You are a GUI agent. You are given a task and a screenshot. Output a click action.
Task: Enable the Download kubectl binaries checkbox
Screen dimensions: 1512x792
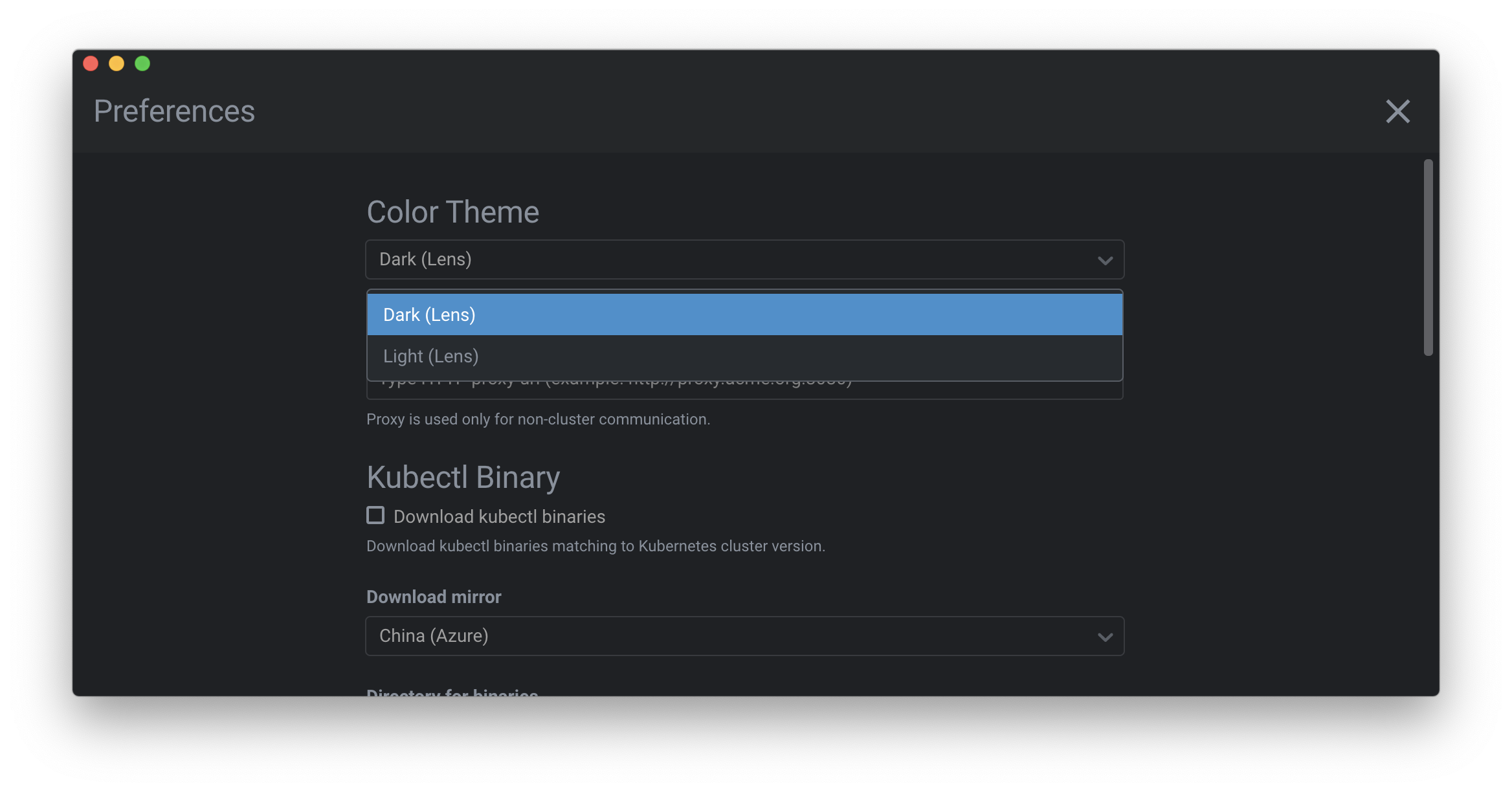(x=375, y=515)
